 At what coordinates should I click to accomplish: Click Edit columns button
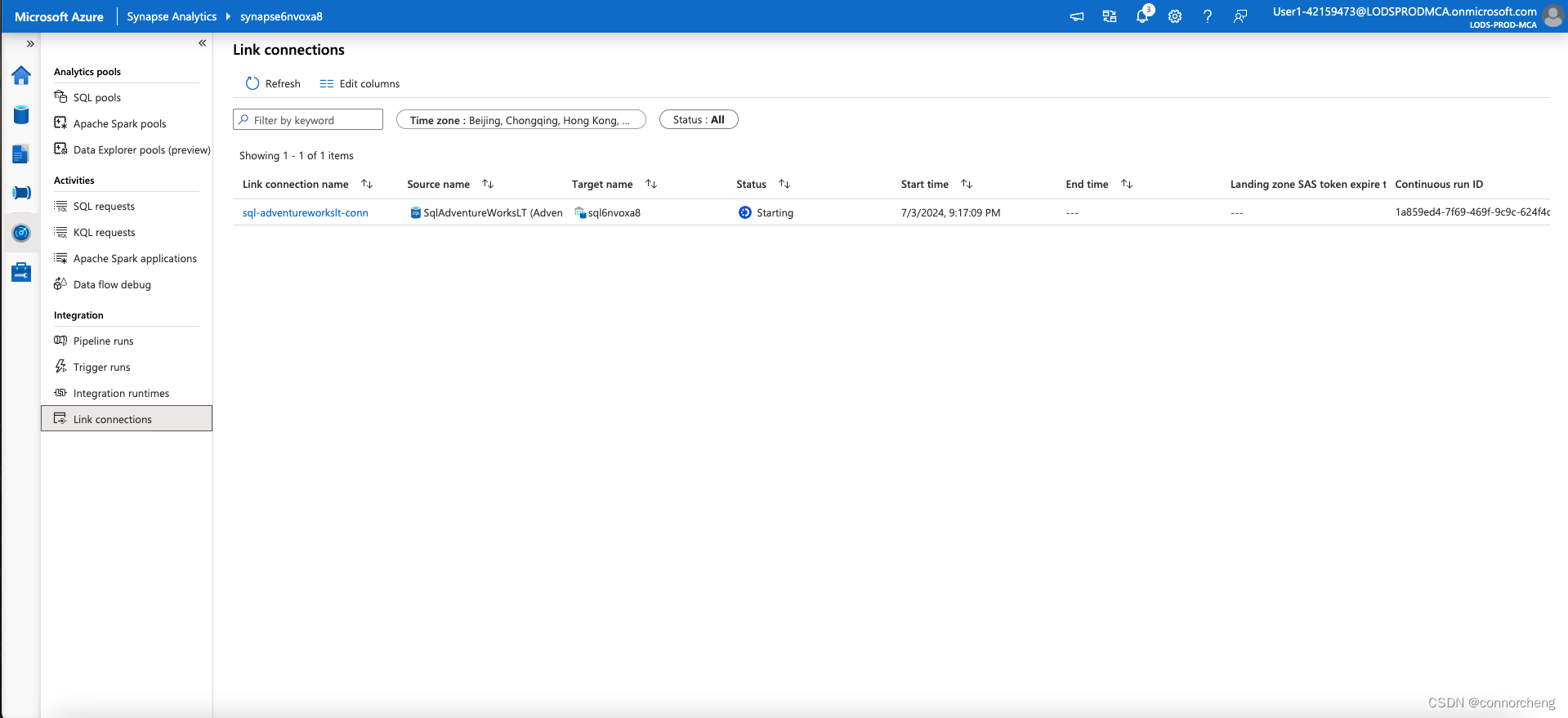(360, 83)
